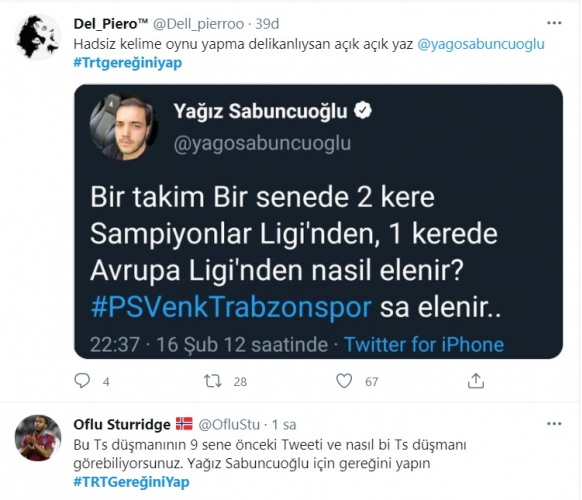Click the 1 sa timestamp on the second tweet
This screenshot has width=582, height=500.
click(284, 425)
